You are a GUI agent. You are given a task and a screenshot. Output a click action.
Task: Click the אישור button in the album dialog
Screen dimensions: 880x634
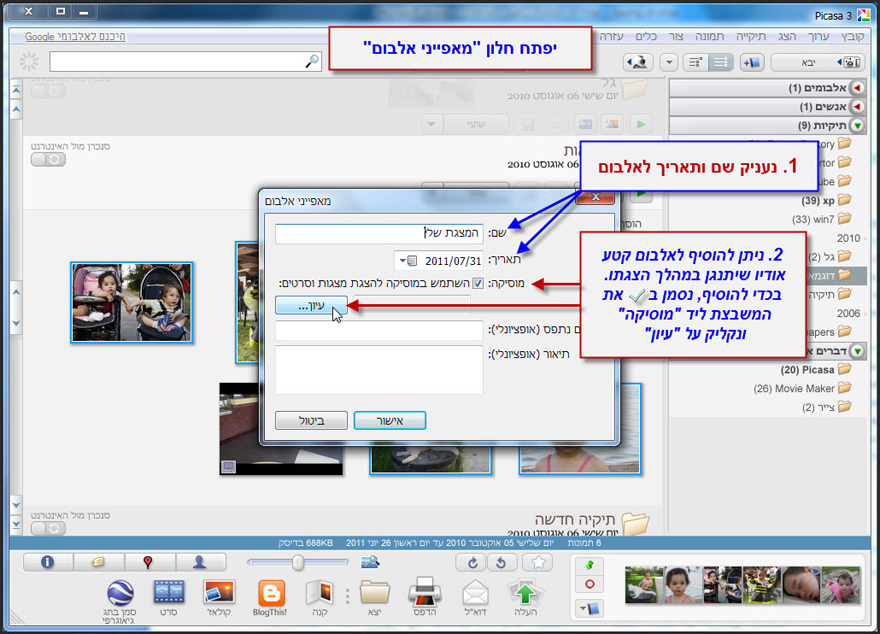point(390,421)
